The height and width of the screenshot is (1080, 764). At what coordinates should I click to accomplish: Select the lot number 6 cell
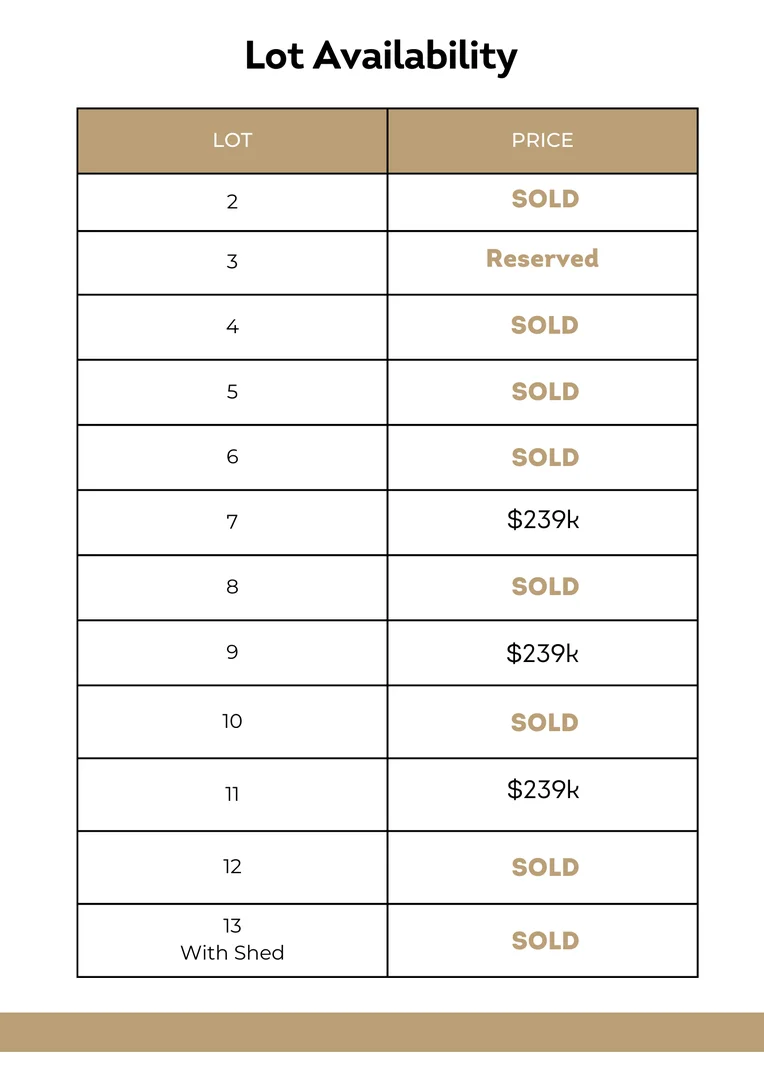tap(232, 457)
